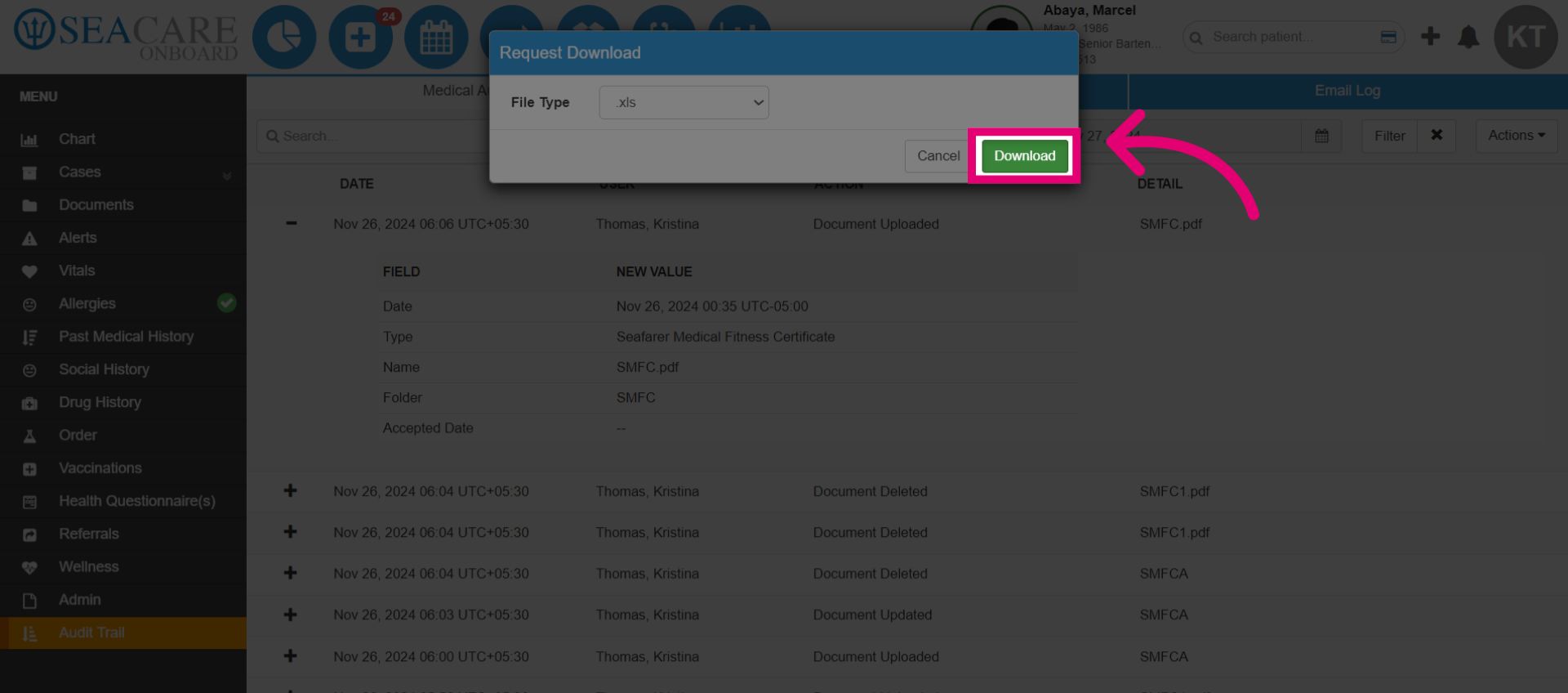Select Audit Trail in the sidebar

pos(123,633)
